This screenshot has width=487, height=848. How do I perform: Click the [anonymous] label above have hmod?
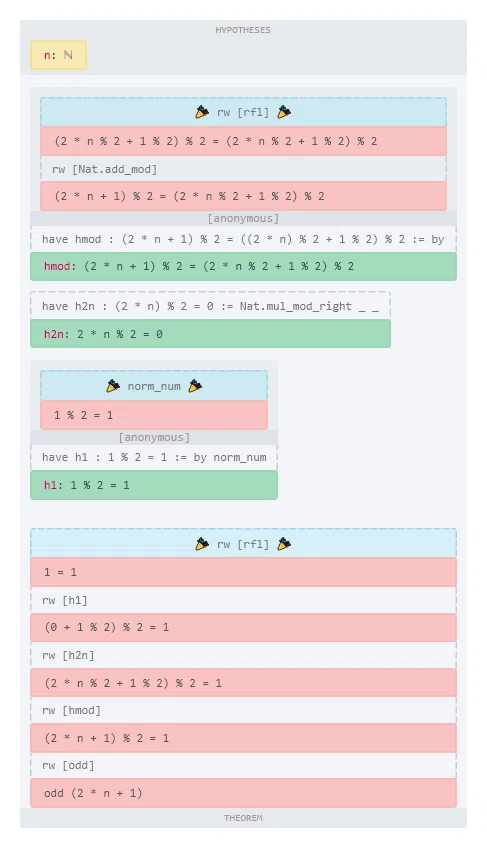click(x=243, y=218)
